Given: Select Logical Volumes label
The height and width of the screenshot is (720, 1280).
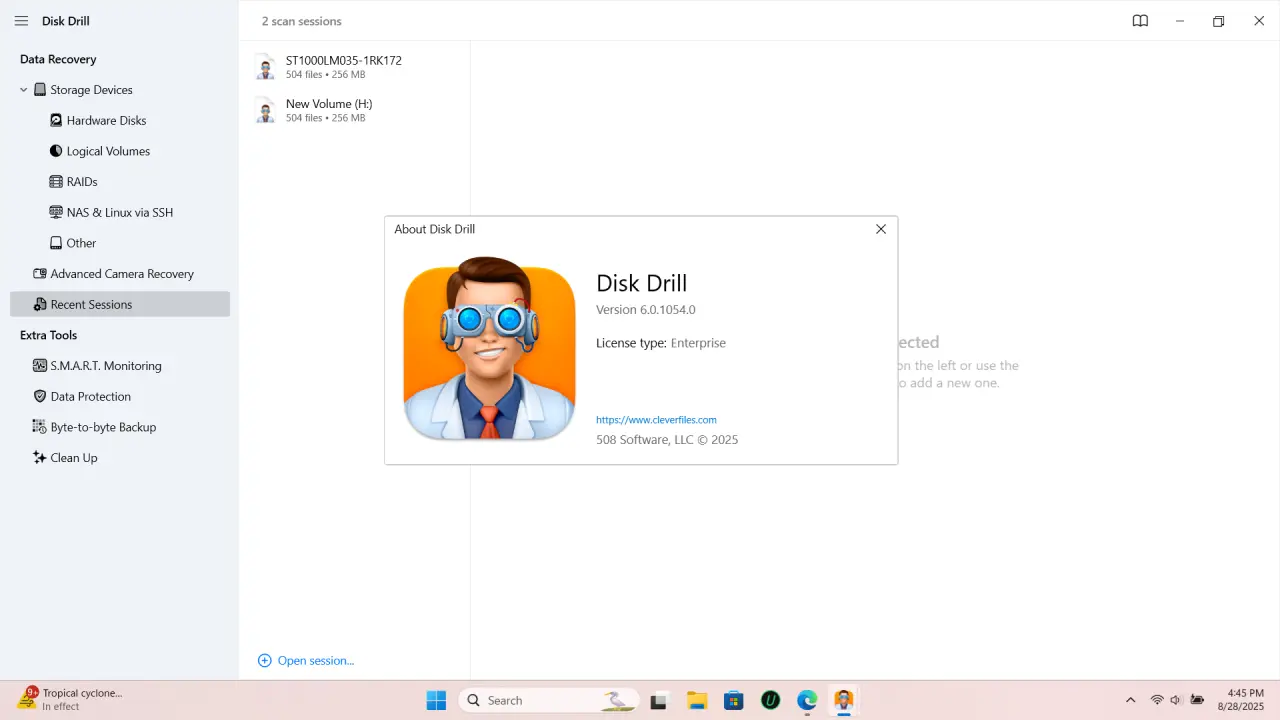Looking at the screenshot, I should [108, 151].
